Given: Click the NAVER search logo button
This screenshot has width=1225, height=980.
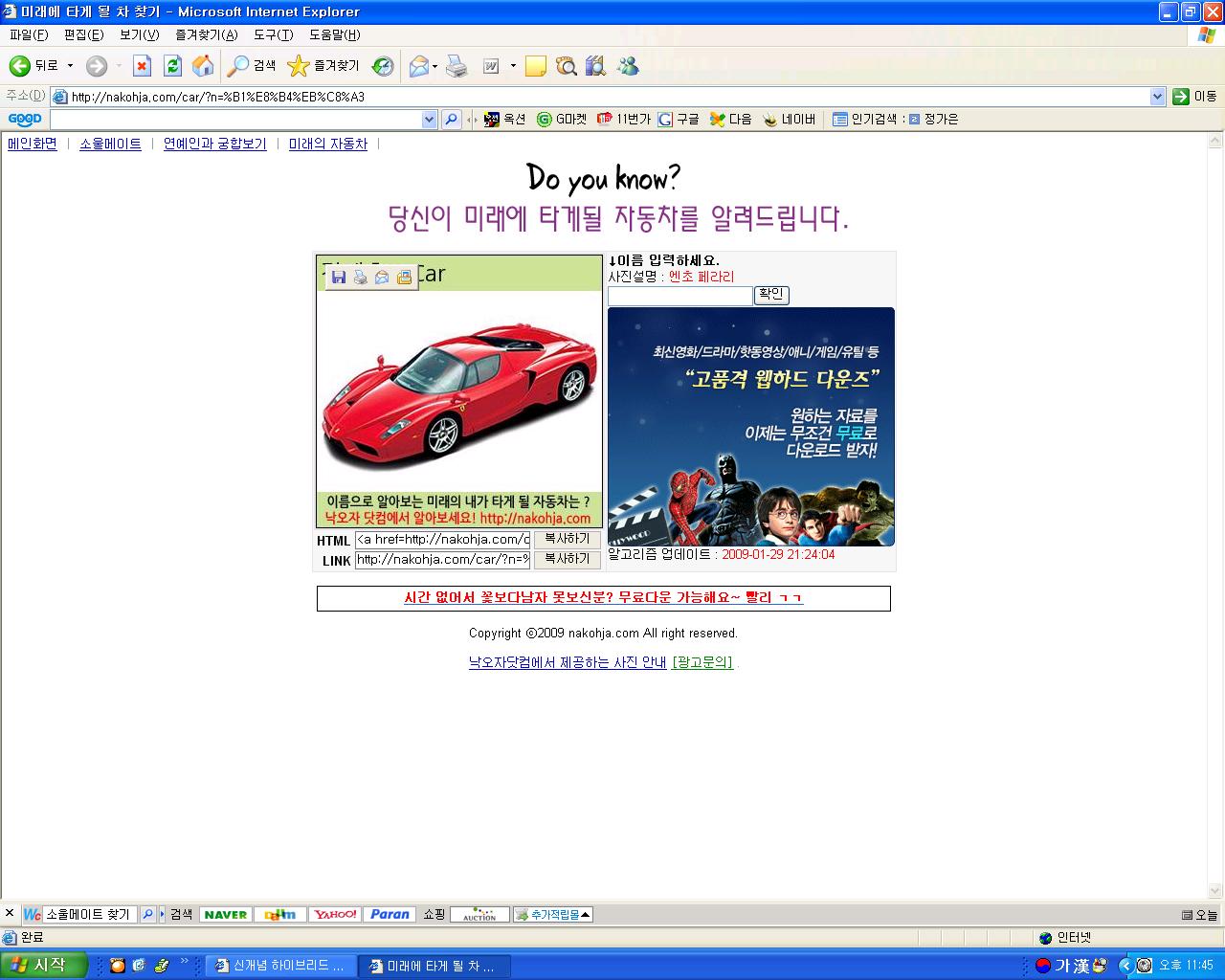Looking at the screenshot, I should point(225,914).
